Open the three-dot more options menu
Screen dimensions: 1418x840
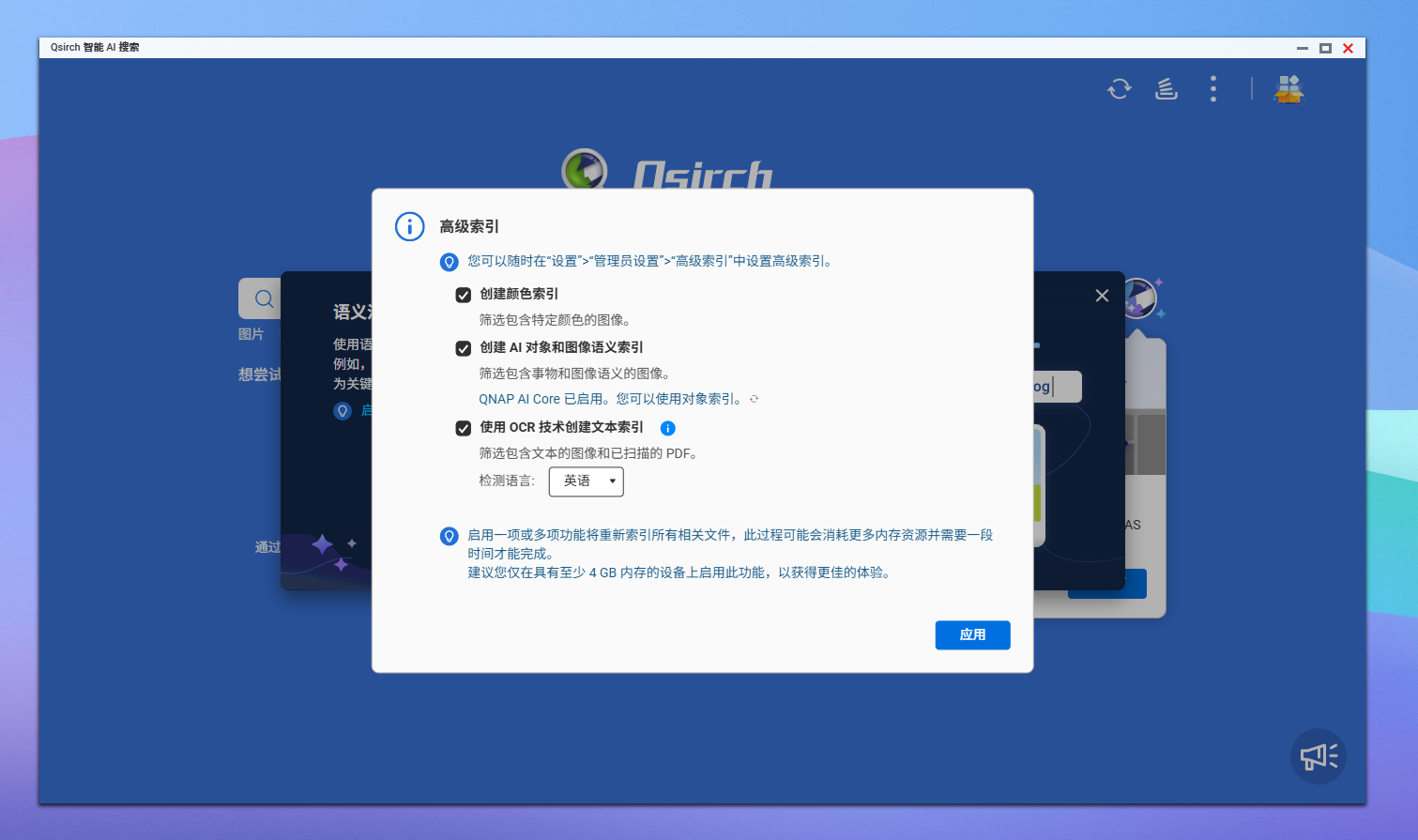(x=1212, y=89)
